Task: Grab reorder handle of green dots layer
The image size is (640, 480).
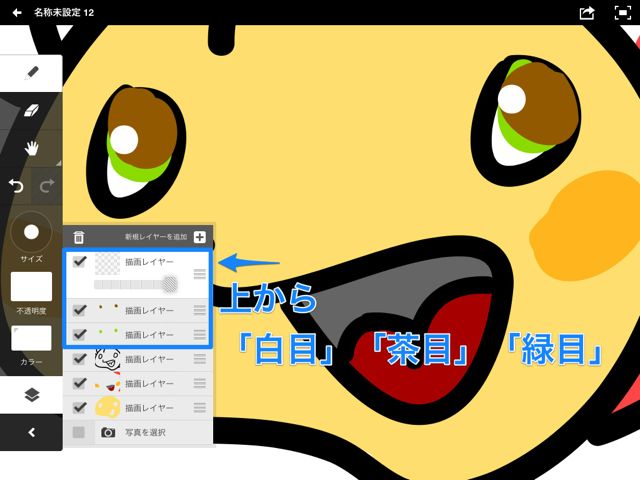Action: 200,335
